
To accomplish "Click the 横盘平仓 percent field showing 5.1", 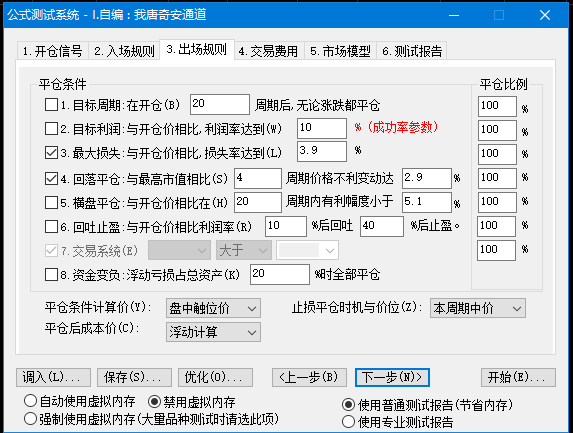I will 427,202.
